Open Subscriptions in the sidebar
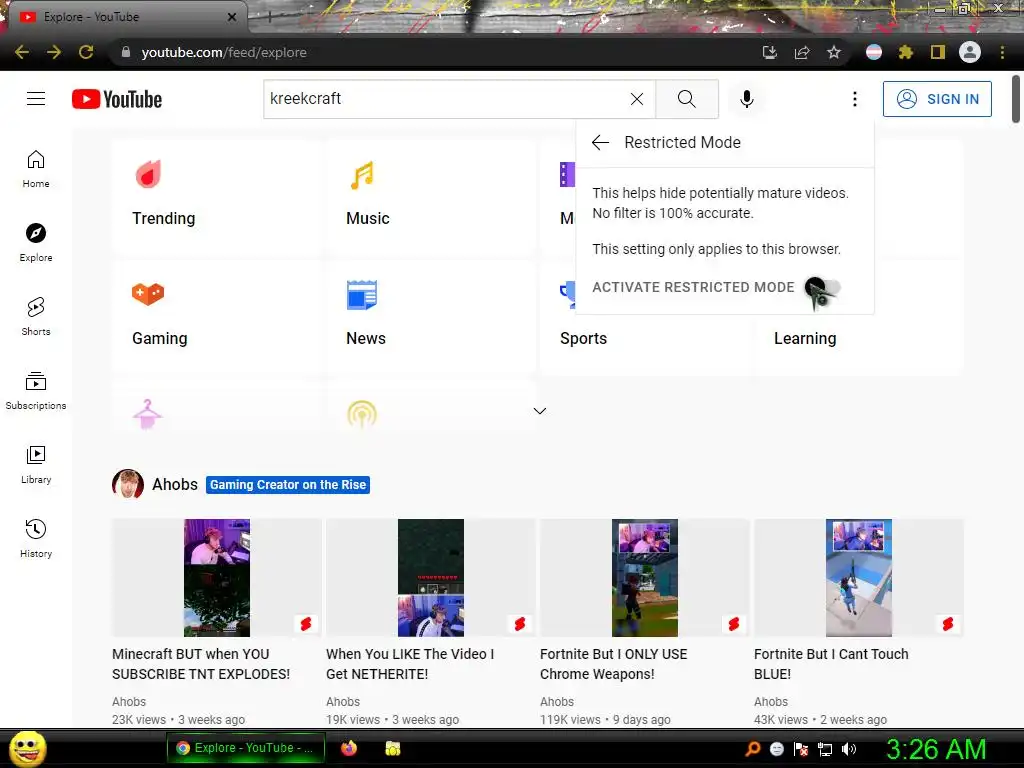 click(36, 391)
